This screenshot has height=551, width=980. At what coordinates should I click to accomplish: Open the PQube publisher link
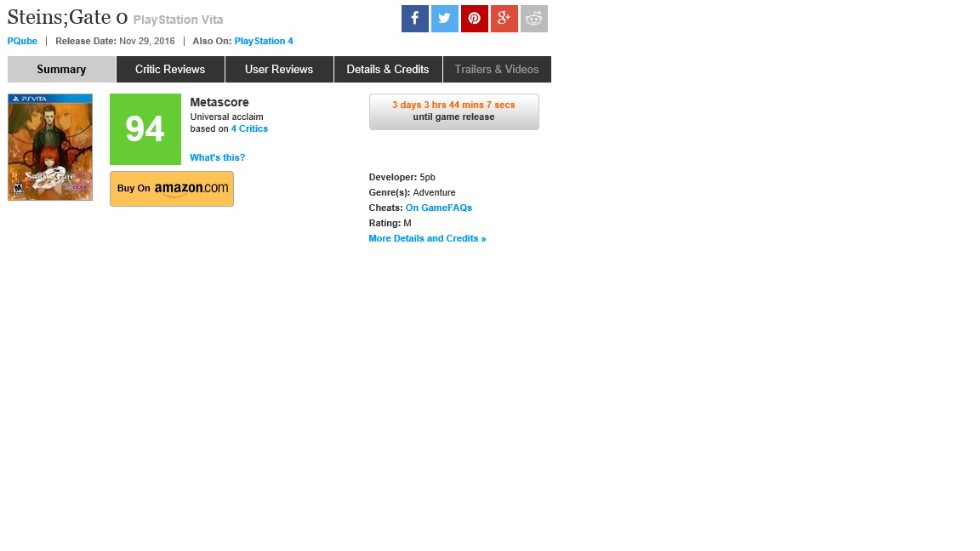(x=22, y=41)
